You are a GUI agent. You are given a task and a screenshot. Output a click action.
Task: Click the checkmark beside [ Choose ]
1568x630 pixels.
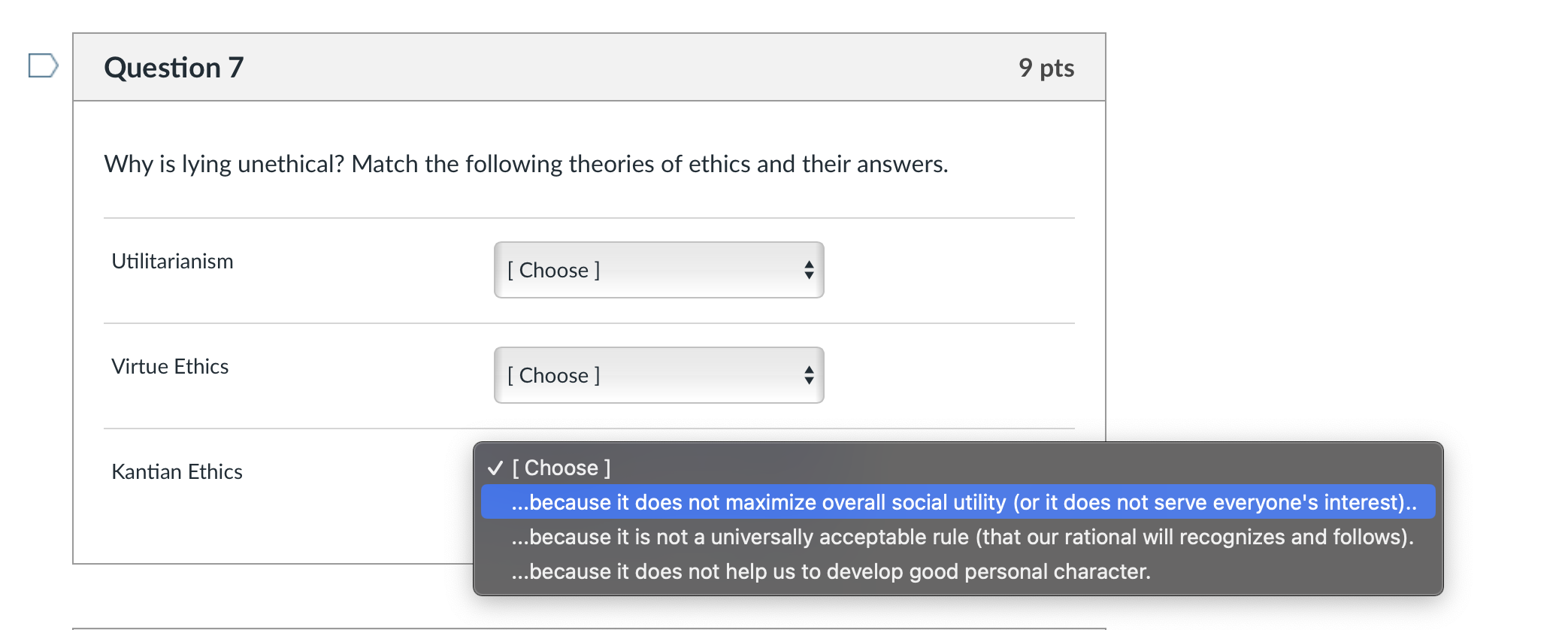point(495,467)
